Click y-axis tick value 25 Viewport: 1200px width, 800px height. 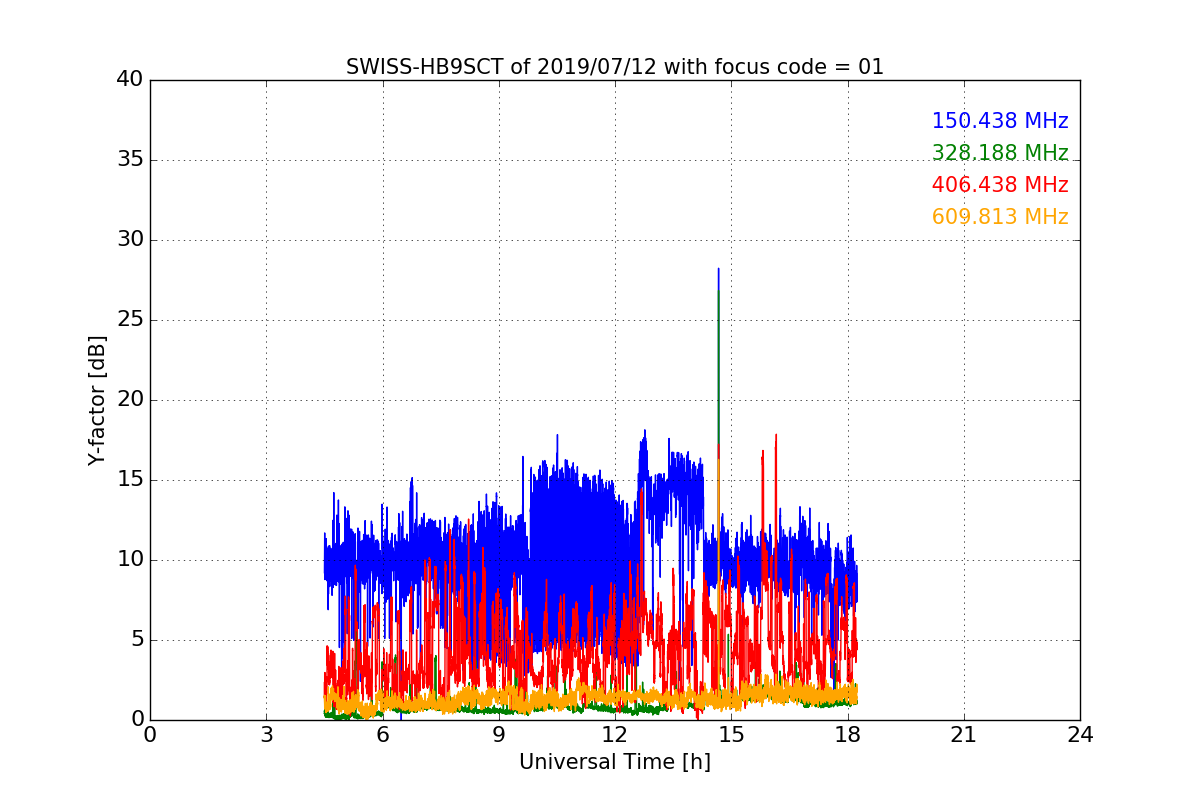click(130, 320)
